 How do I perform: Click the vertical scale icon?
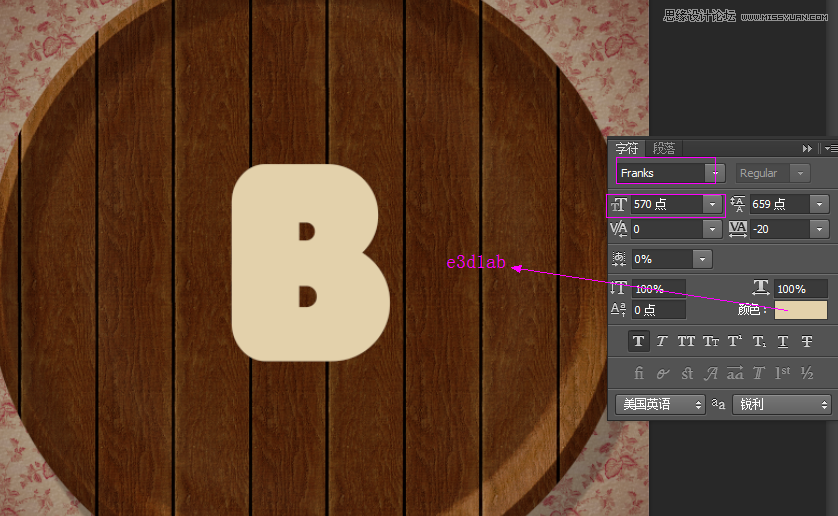[x=618, y=288]
